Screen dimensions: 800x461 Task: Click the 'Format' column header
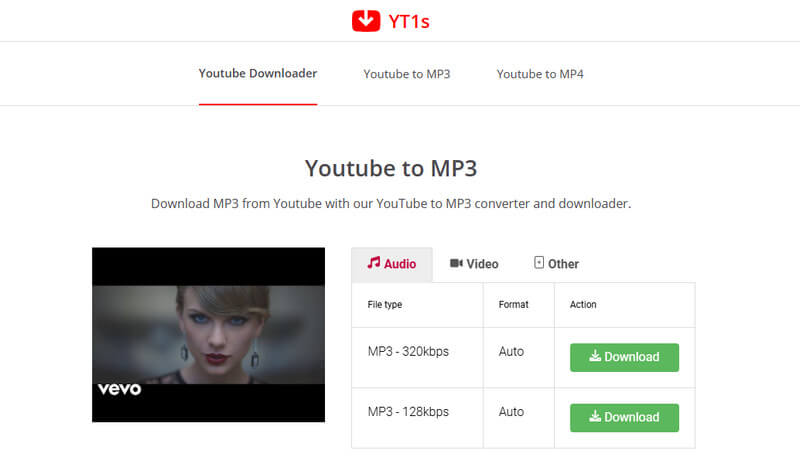(513, 304)
